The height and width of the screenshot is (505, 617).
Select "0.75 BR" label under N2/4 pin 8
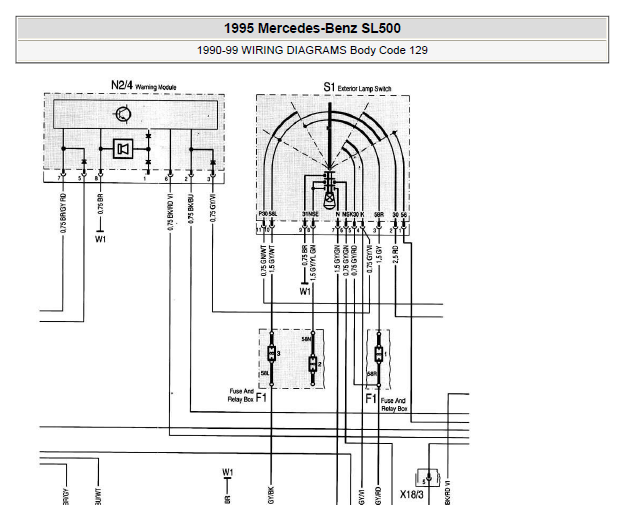click(101, 204)
